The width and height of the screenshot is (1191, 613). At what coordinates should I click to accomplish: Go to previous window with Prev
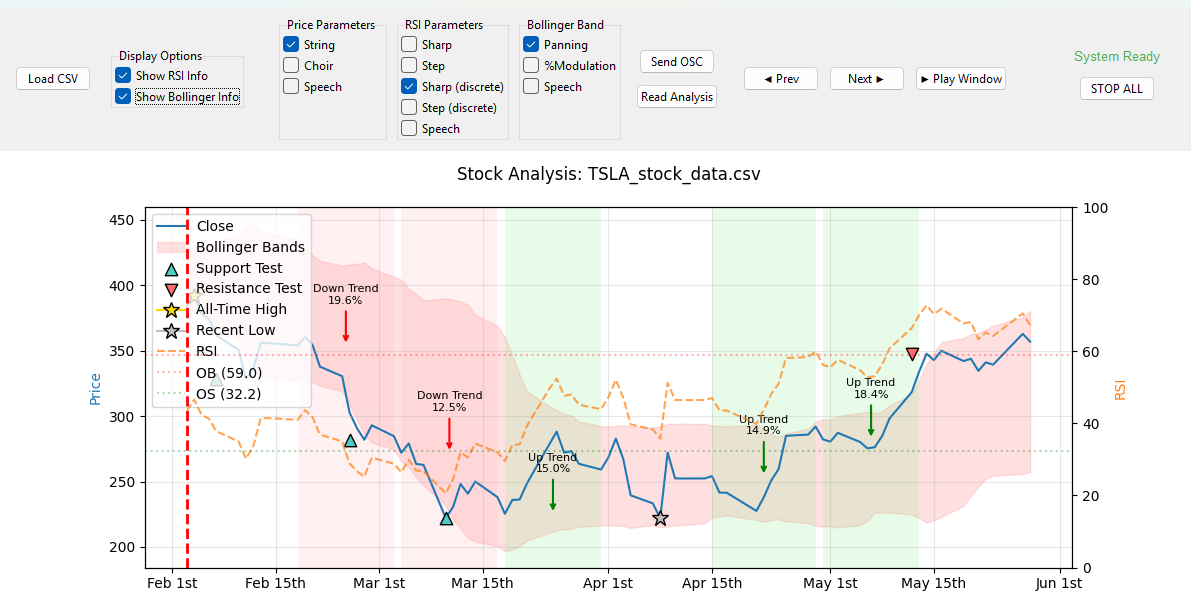(x=780, y=79)
